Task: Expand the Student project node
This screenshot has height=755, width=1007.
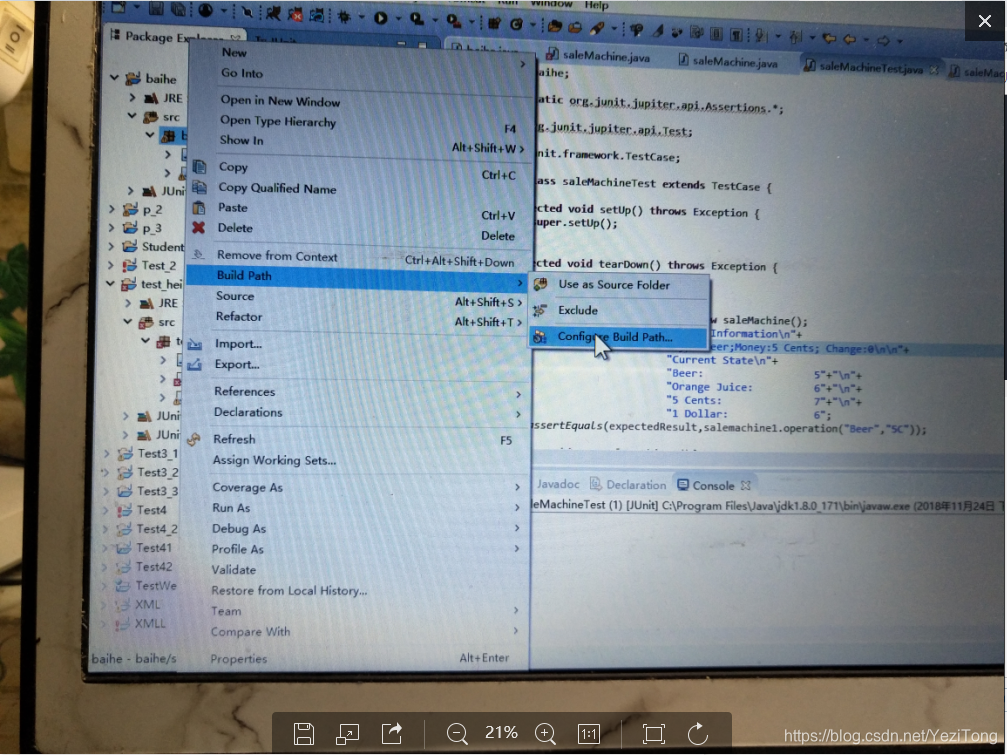Action: [x=110, y=246]
